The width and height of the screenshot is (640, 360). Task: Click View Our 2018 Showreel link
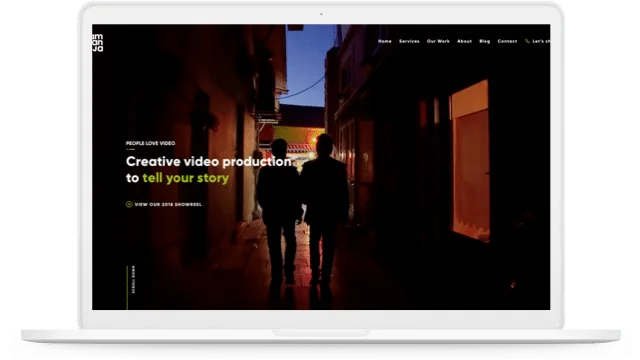click(168, 204)
